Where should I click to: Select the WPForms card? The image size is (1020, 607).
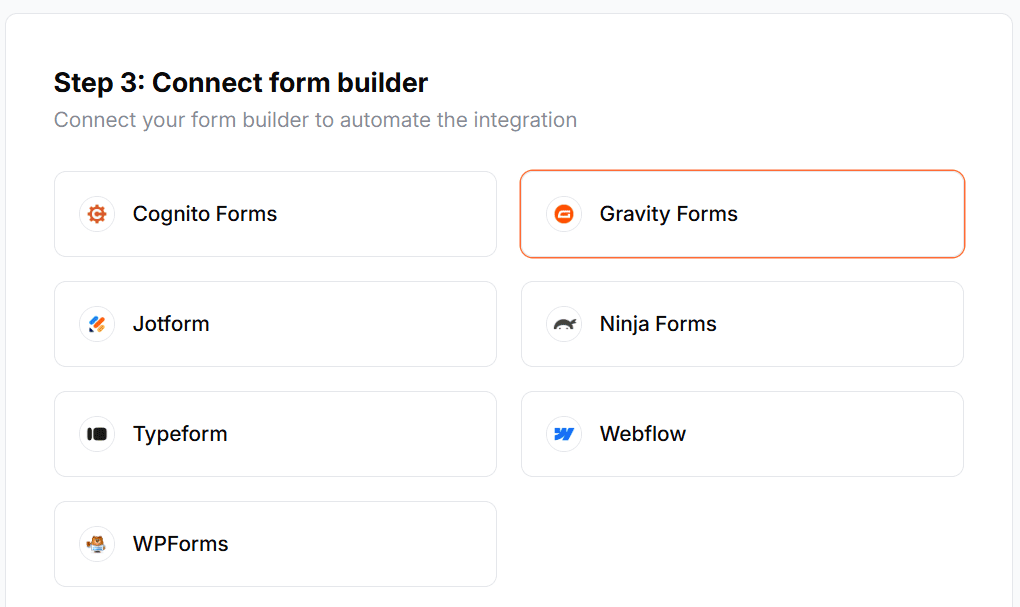point(275,543)
